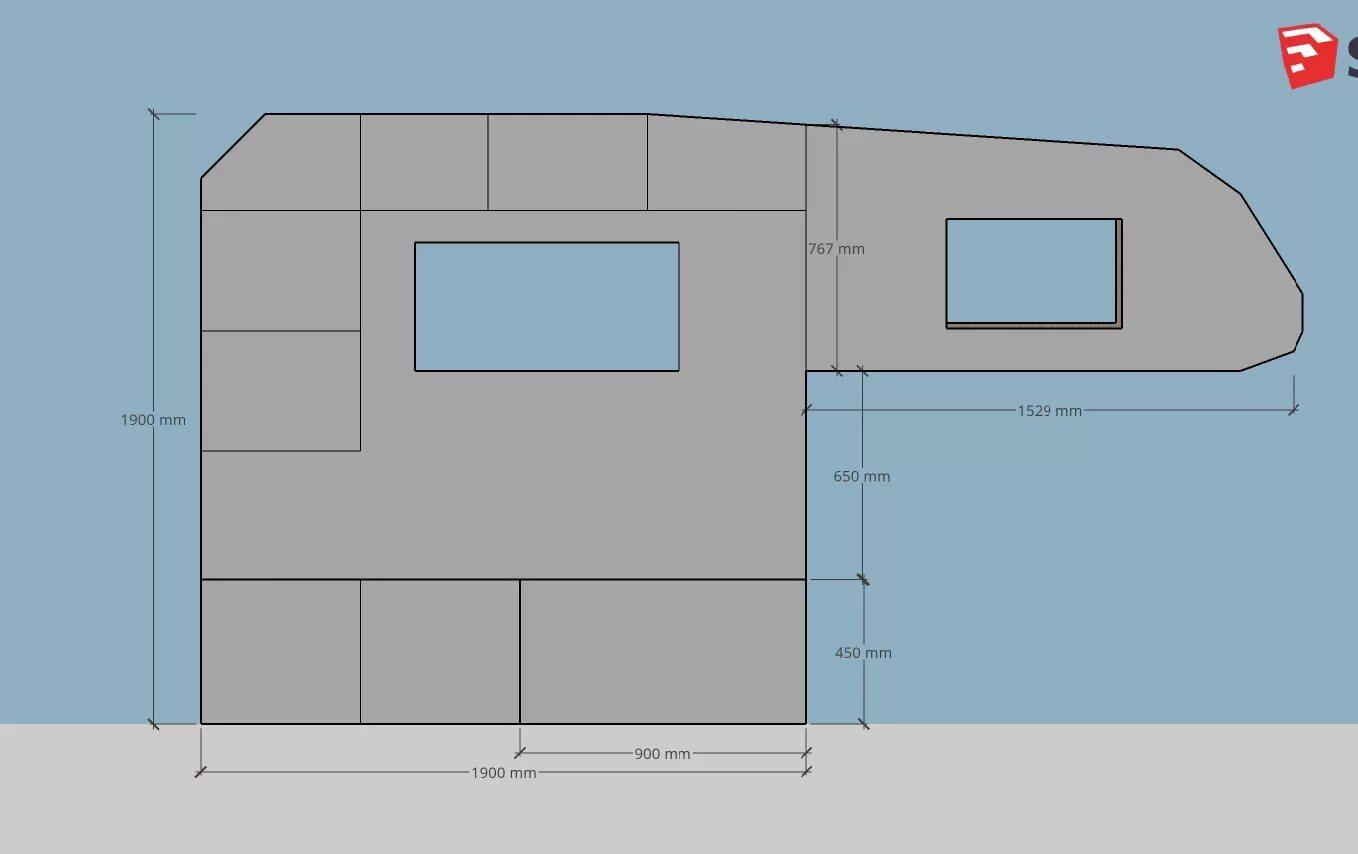The image size is (1358, 854).
Task: Select the 1529 mm overhang dimension label
Action: (1049, 411)
